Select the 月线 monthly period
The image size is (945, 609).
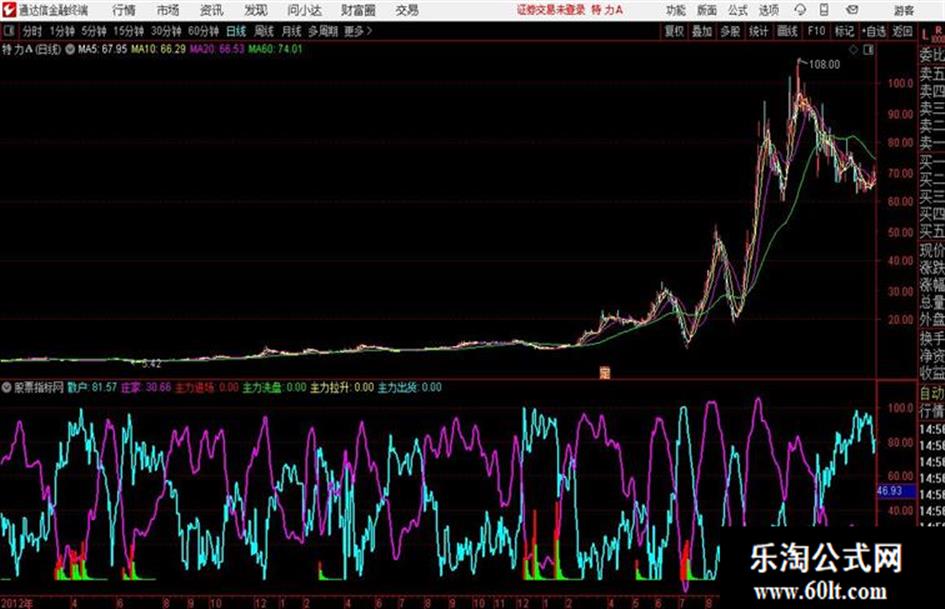pos(292,31)
